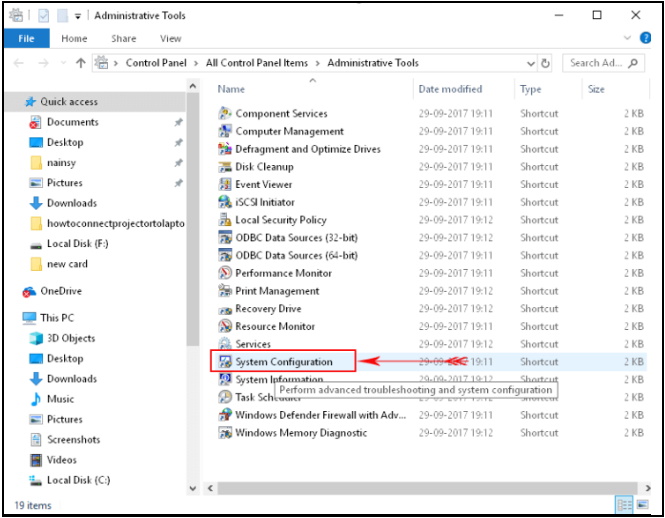Expand the Control Panel breadcrumb chevron
665x518 pixels.
click(x=196, y=63)
